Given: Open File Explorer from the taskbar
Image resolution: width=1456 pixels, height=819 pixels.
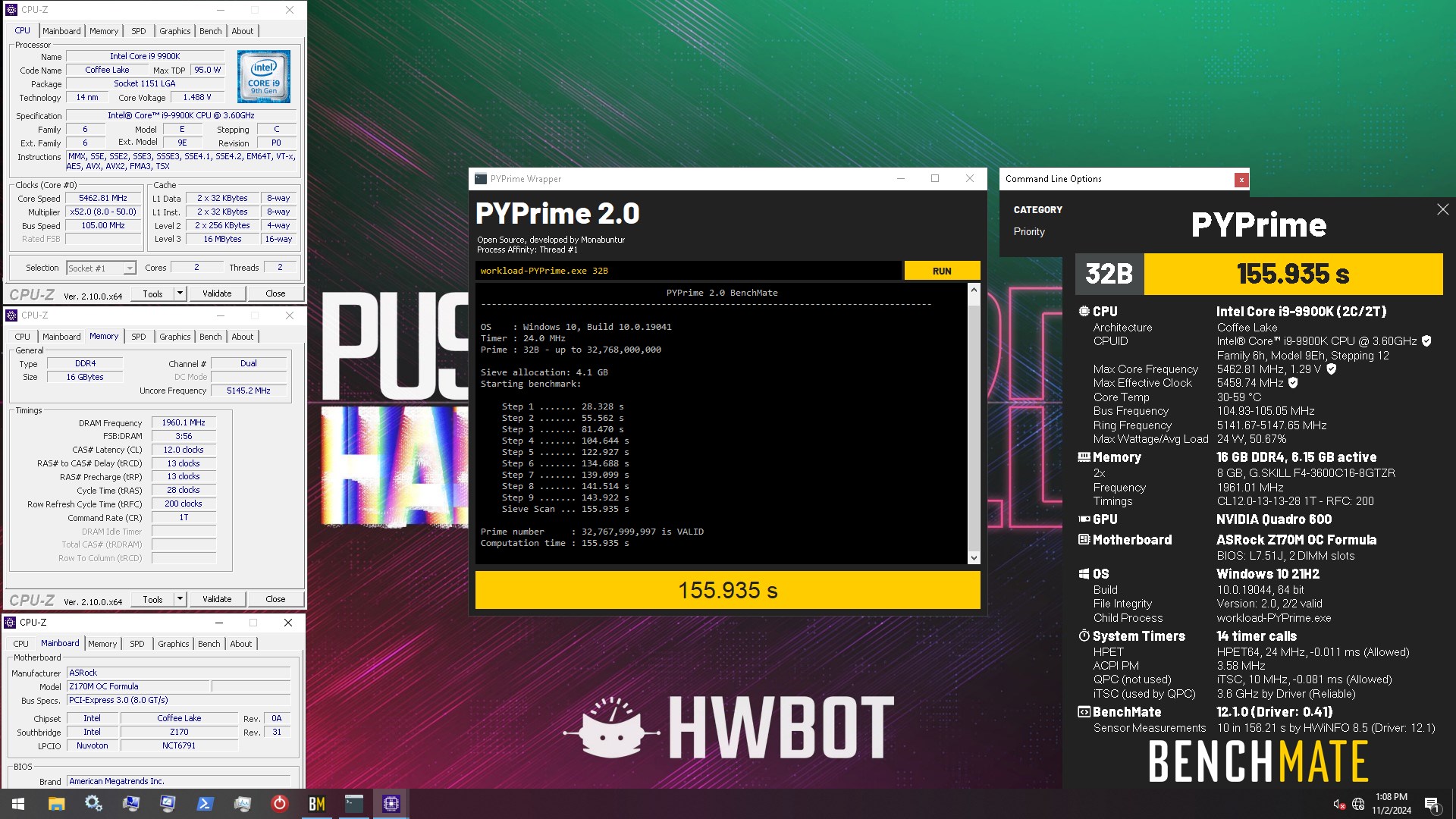Looking at the screenshot, I should click(x=56, y=804).
